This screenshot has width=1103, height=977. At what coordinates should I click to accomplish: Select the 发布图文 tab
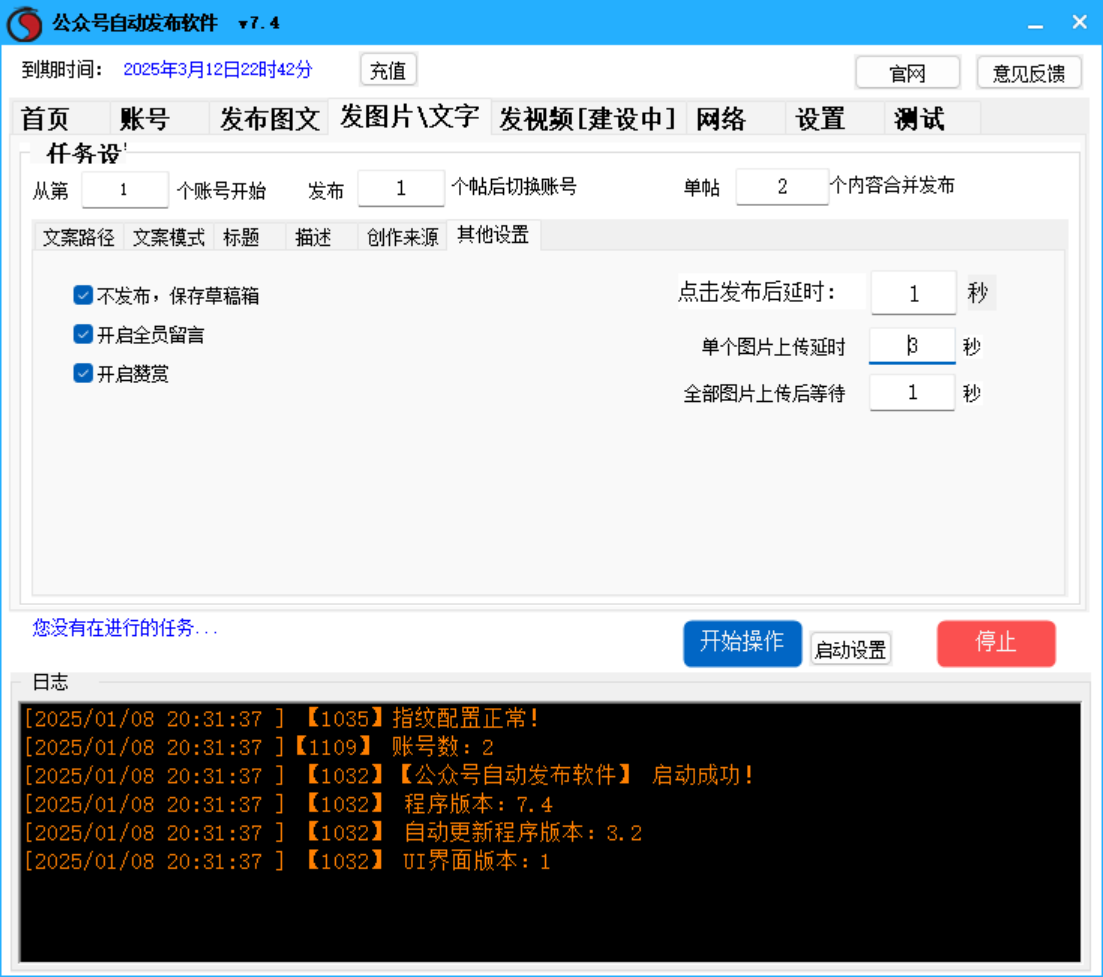[269, 118]
